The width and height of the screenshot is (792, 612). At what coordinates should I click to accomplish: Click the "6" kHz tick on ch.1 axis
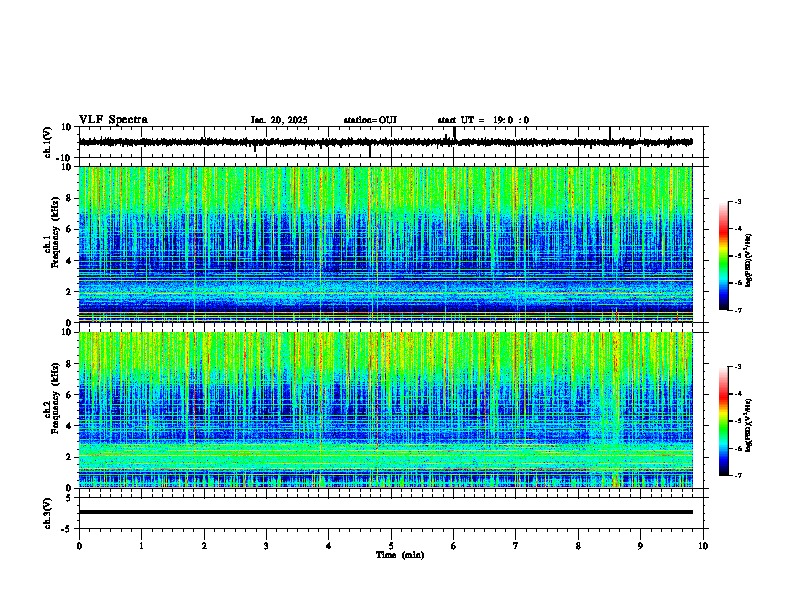click(x=70, y=229)
